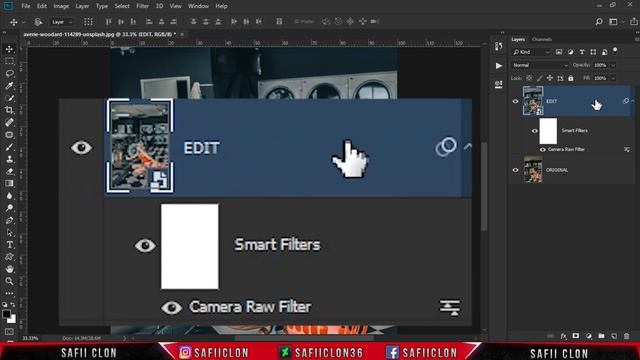Create new fill or adjustment layer

tap(589, 336)
